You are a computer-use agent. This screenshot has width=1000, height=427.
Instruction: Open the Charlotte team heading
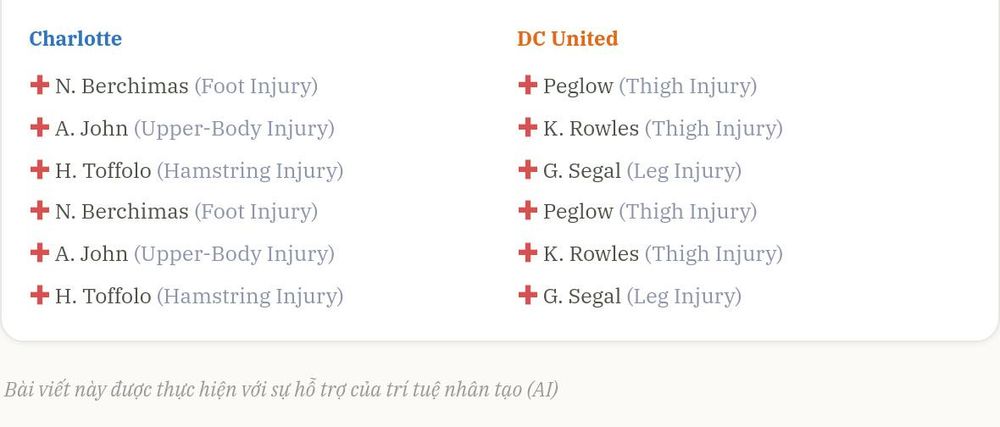click(x=75, y=38)
